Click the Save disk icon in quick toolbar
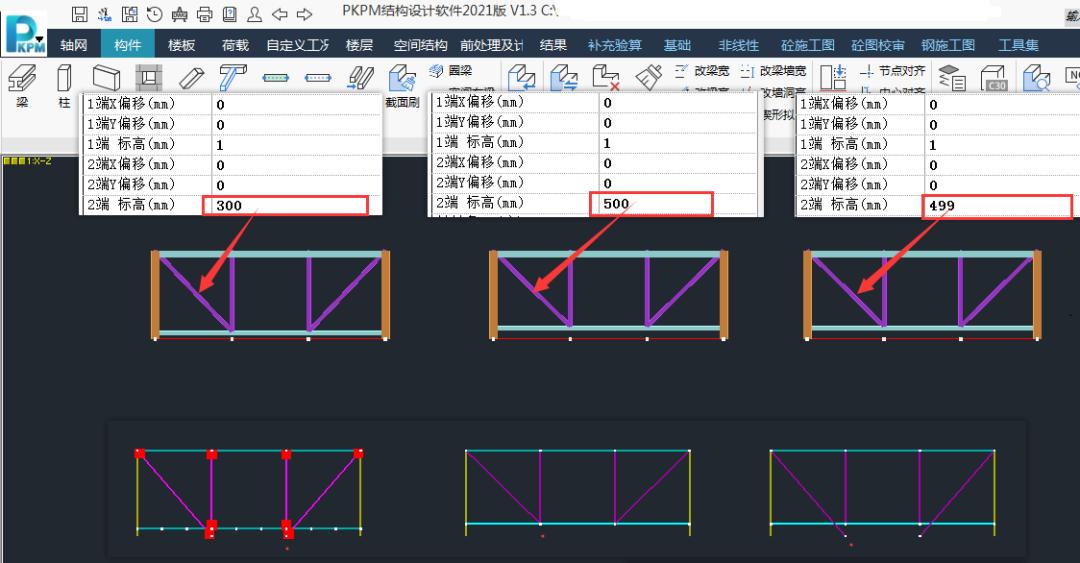The image size is (1080, 563). click(x=79, y=13)
